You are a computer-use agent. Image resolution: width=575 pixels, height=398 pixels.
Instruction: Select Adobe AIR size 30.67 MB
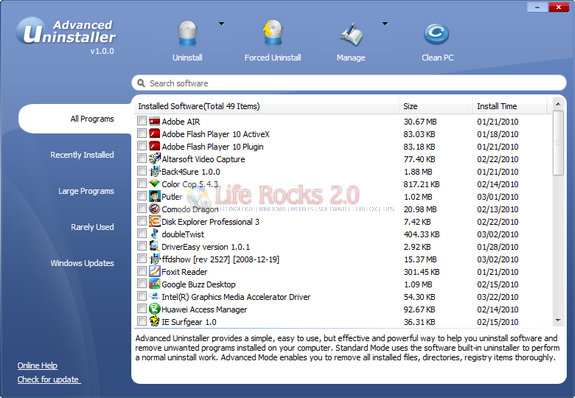coord(420,121)
